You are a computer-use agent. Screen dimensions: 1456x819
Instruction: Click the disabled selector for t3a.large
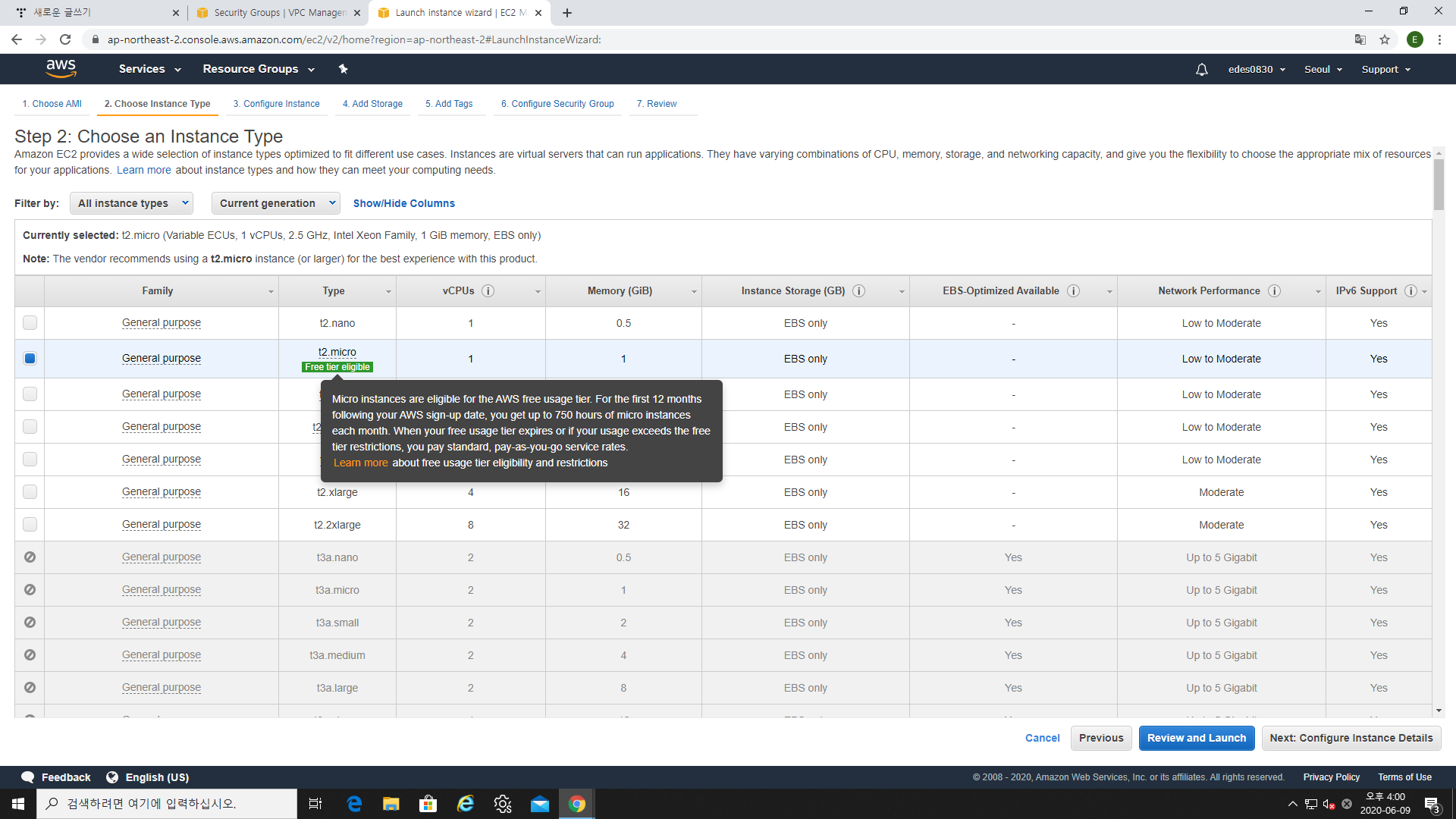30,688
